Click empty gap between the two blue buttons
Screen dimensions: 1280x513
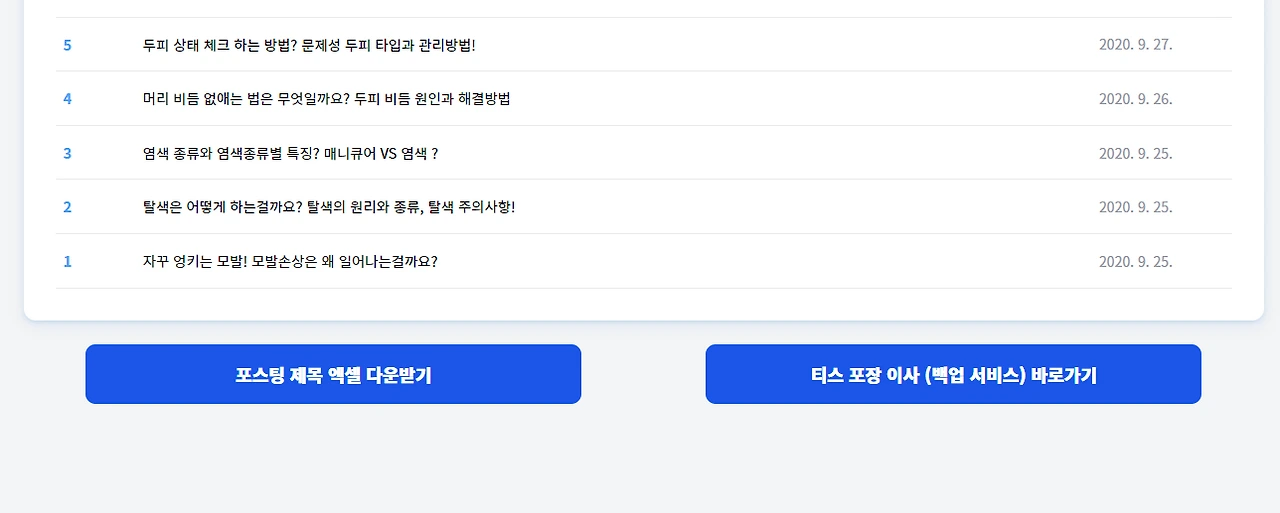(643, 374)
